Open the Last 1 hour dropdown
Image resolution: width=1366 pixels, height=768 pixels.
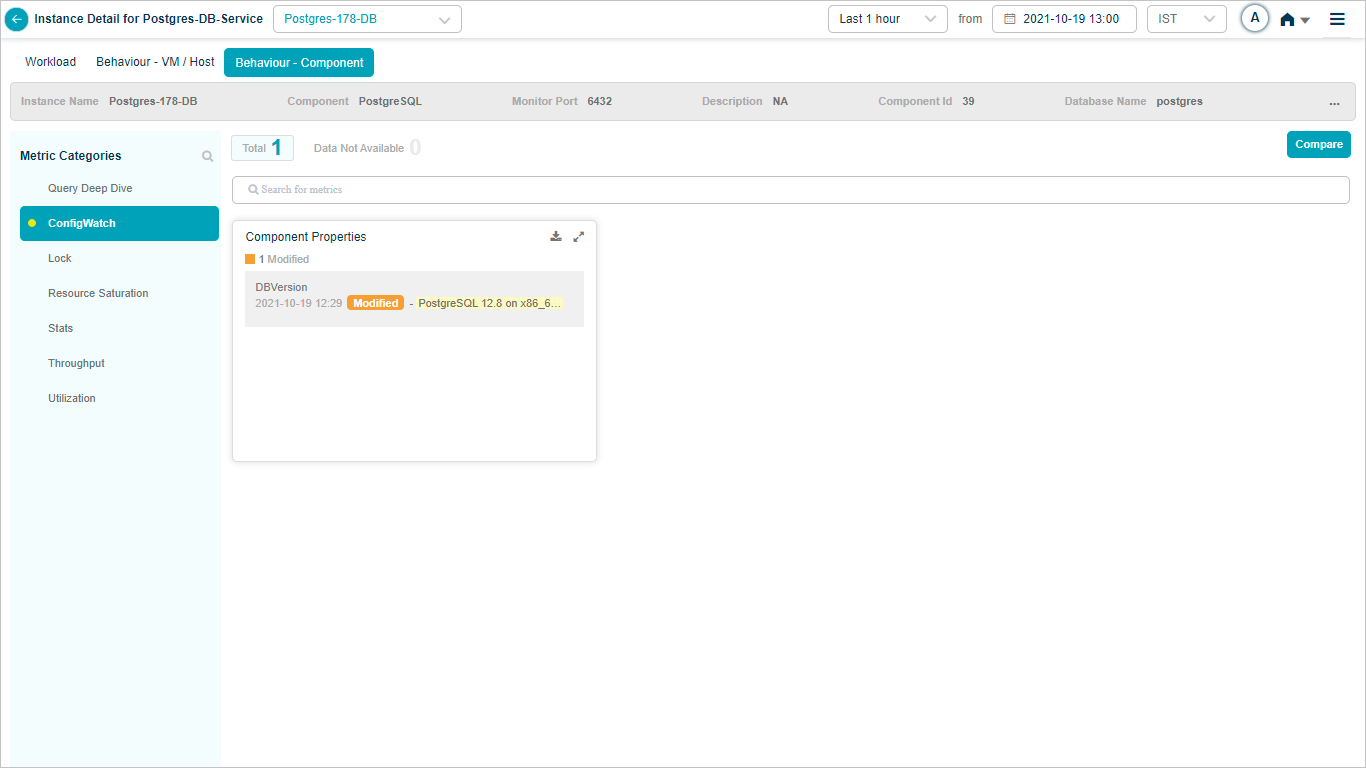887,19
